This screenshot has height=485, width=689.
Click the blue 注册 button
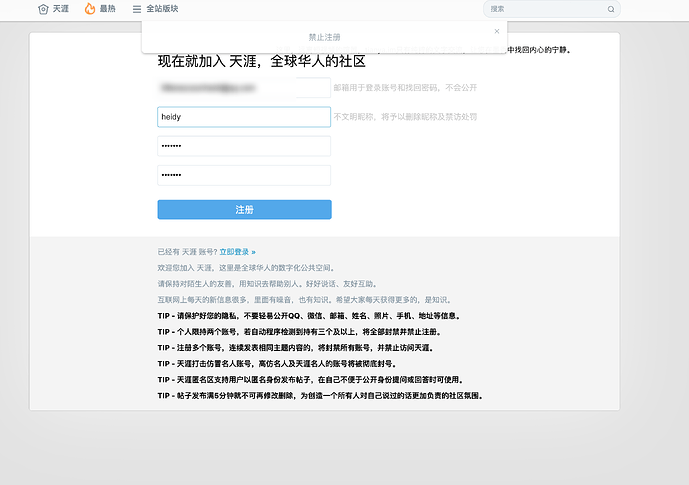(x=244, y=210)
